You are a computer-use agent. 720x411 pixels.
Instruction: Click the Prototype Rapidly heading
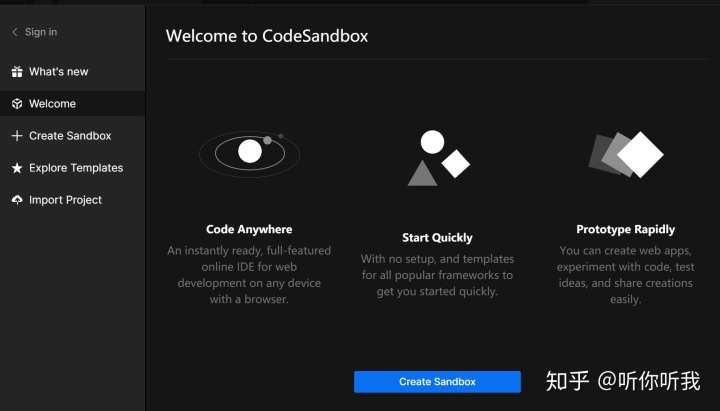(x=625, y=229)
